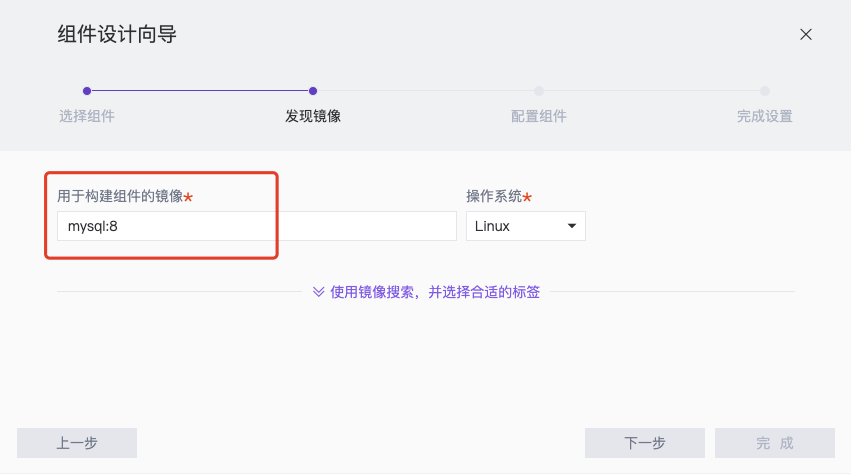Click the 发现镜像 step dot

pyautogui.click(x=313, y=91)
